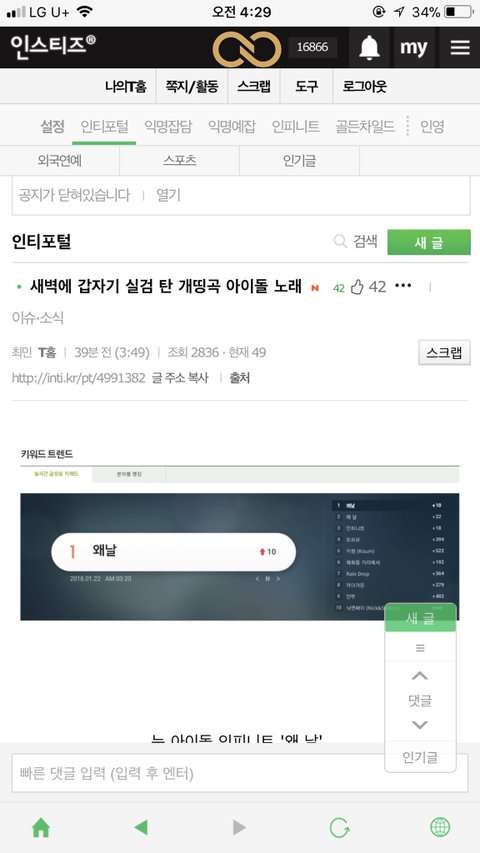Jump up with the comments chevron-up arrow
Viewport: 480px width, 853px height.
pos(420,676)
